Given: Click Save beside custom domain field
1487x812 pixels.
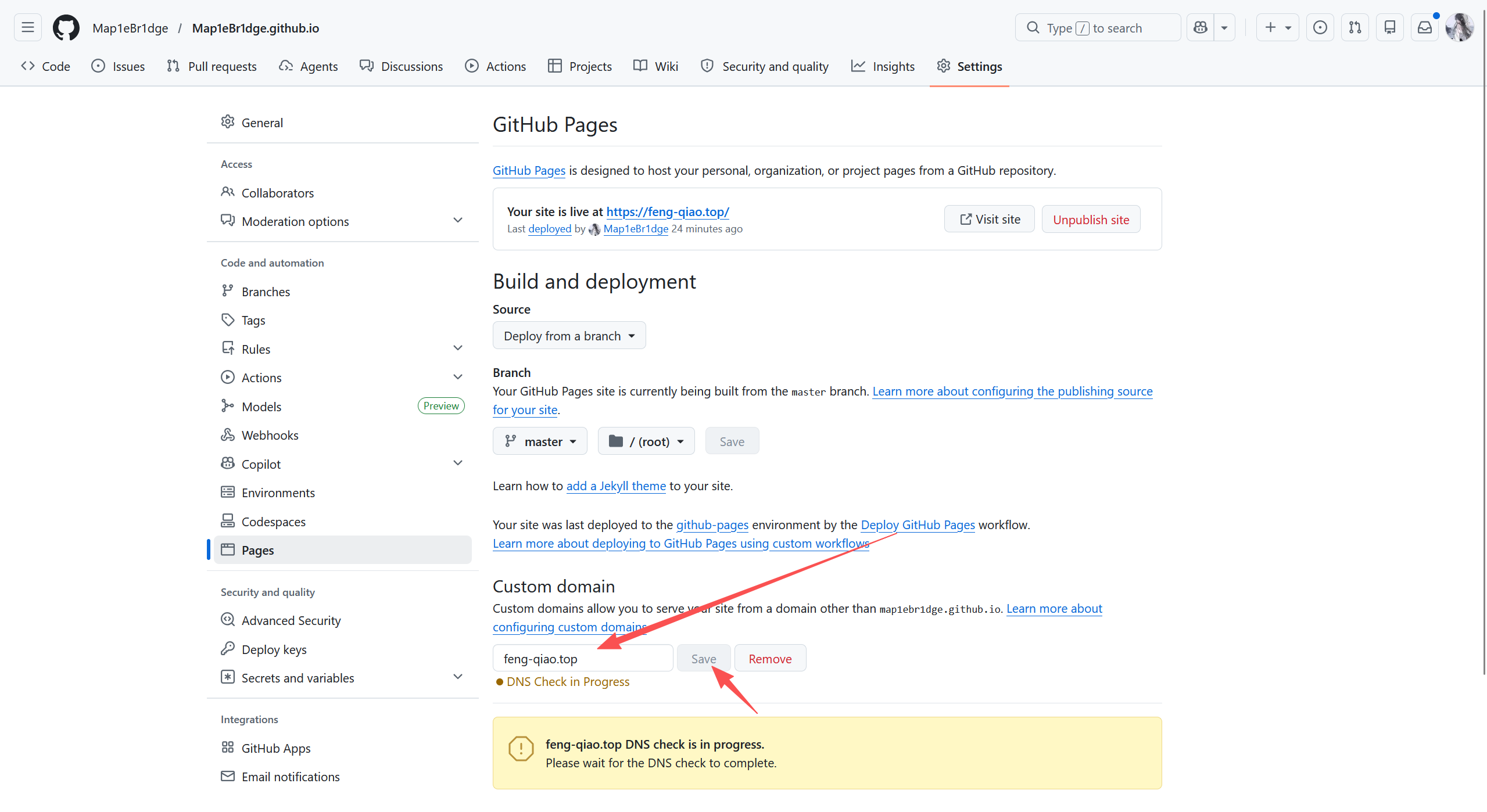Looking at the screenshot, I should (703, 658).
